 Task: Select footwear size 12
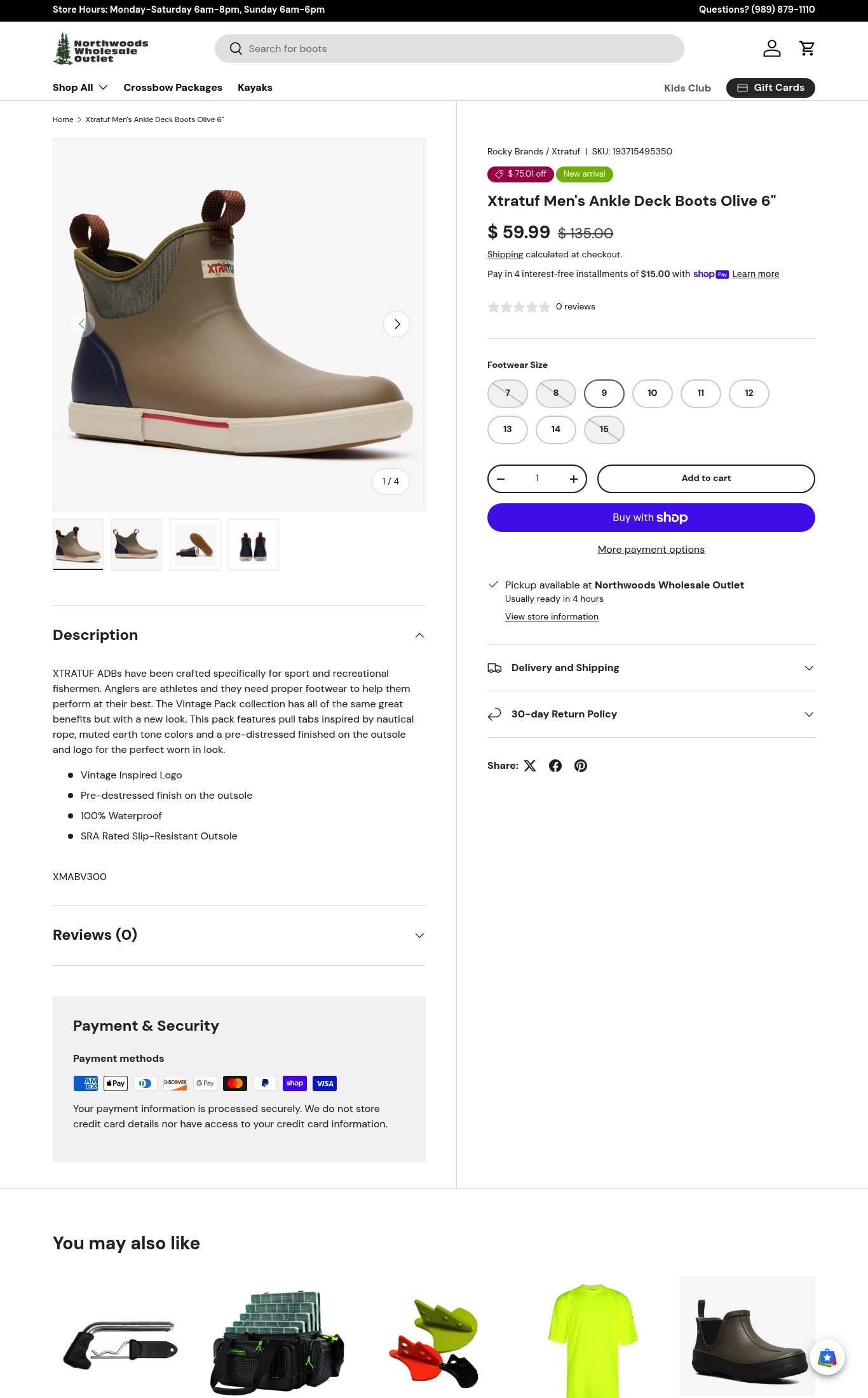click(x=749, y=393)
